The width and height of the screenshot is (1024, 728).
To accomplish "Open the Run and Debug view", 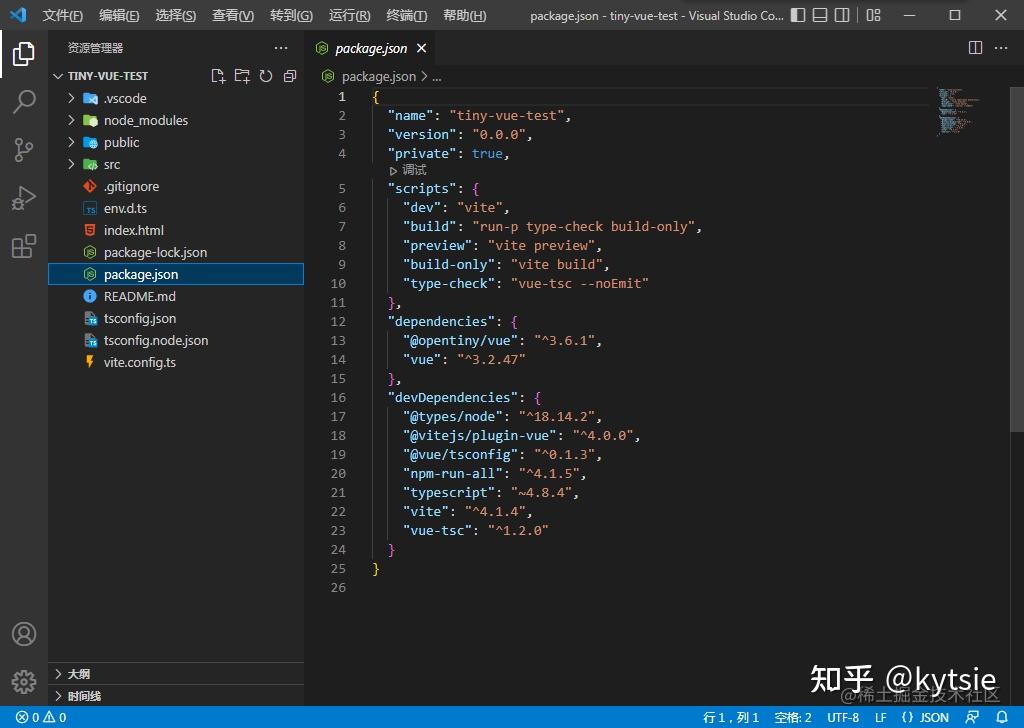I will (24, 198).
